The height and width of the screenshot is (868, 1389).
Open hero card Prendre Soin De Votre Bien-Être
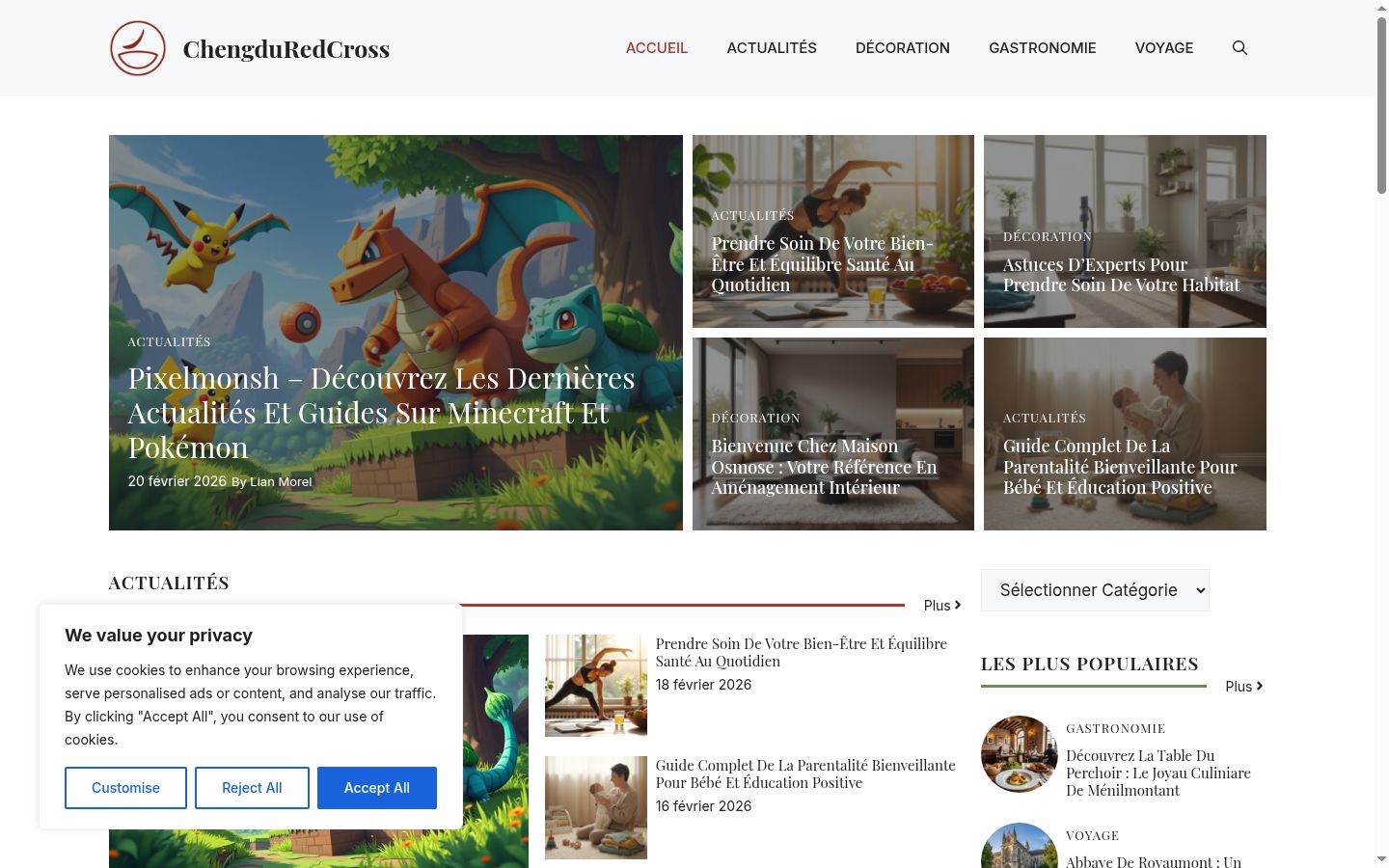point(823,264)
